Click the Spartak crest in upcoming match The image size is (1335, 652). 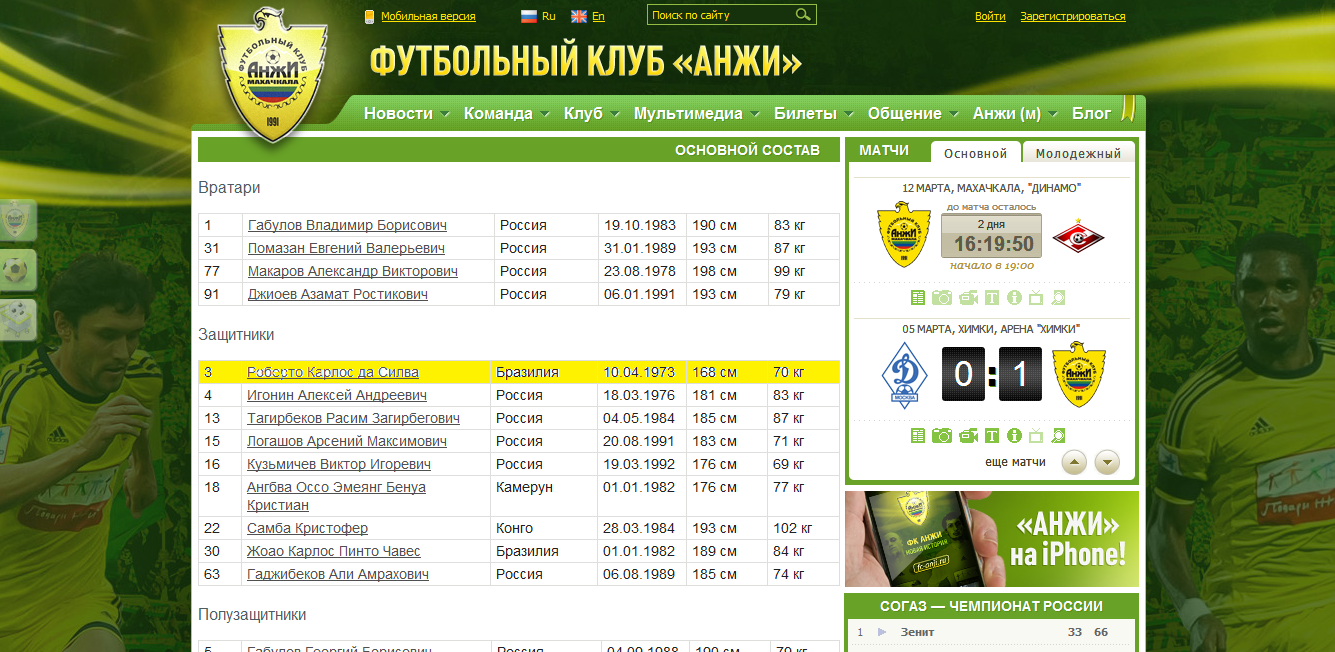1078,235
